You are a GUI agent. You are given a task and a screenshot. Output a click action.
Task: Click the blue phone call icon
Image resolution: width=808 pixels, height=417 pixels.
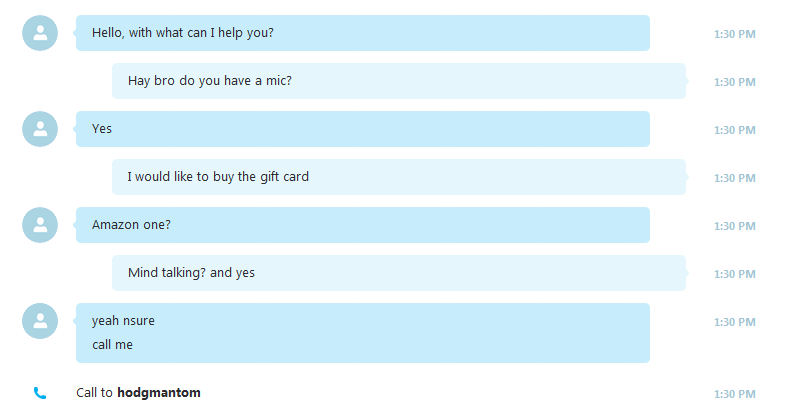(x=40, y=393)
